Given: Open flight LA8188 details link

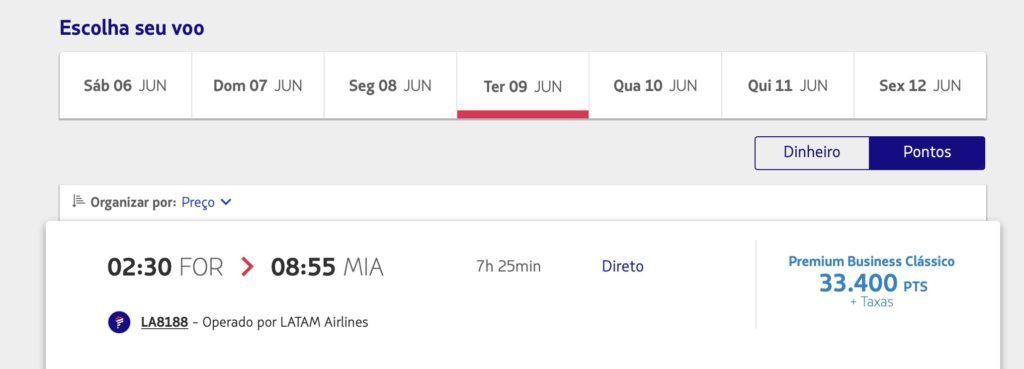Looking at the screenshot, I should (x=165, y=322).
